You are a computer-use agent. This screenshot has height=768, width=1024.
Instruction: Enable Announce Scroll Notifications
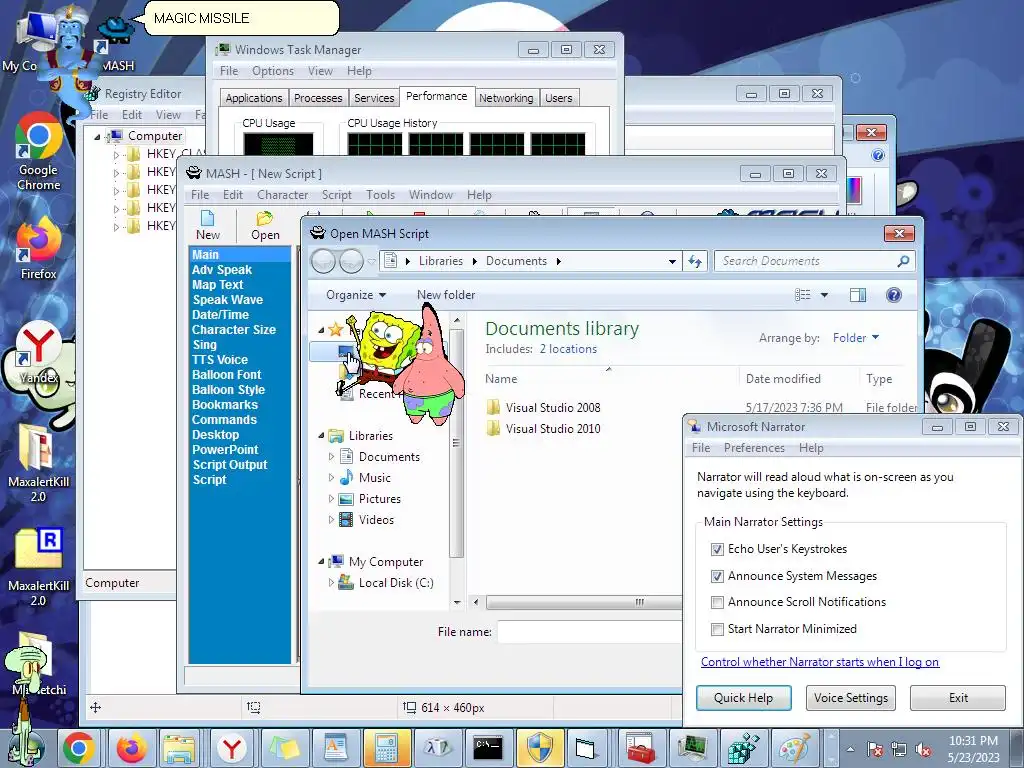(717, 602)
